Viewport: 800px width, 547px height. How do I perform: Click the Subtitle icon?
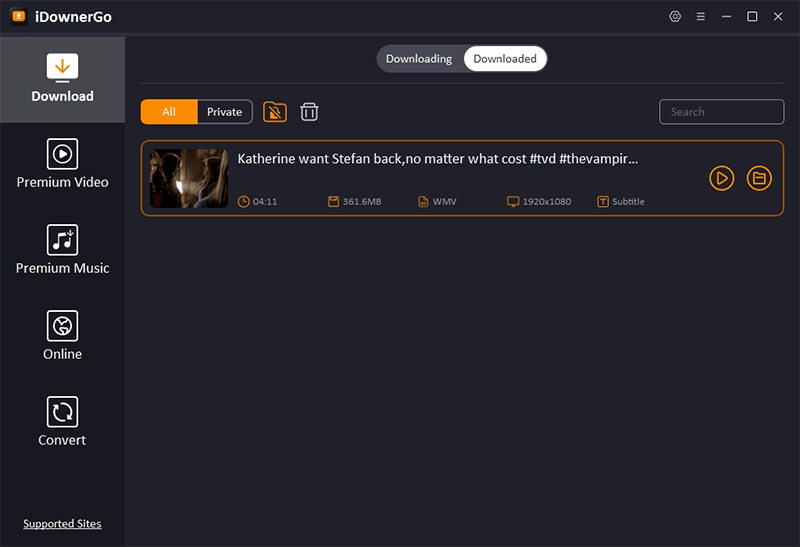[603, 202]
